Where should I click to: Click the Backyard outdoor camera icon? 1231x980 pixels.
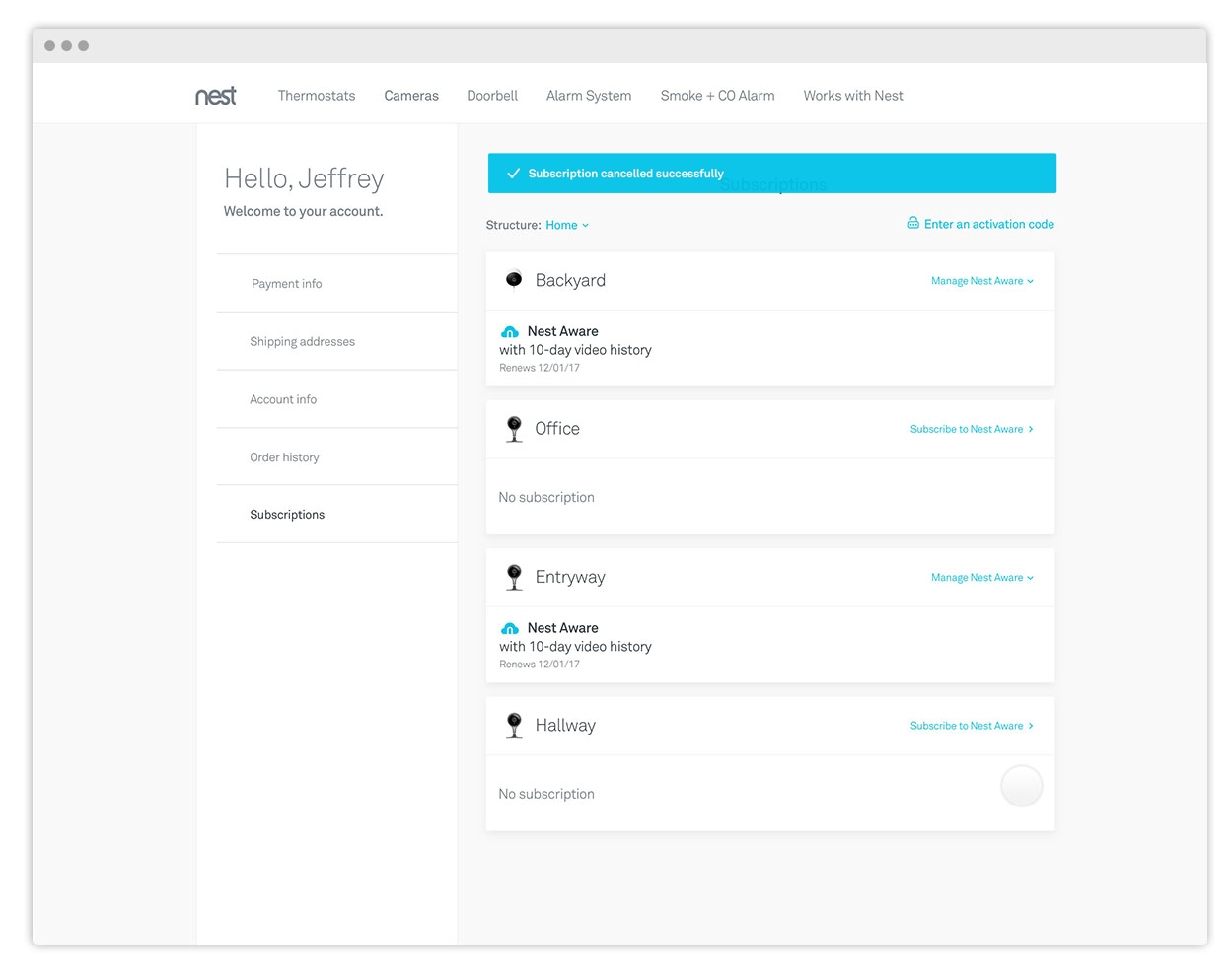pyautogui.click(x=514, y=280)
